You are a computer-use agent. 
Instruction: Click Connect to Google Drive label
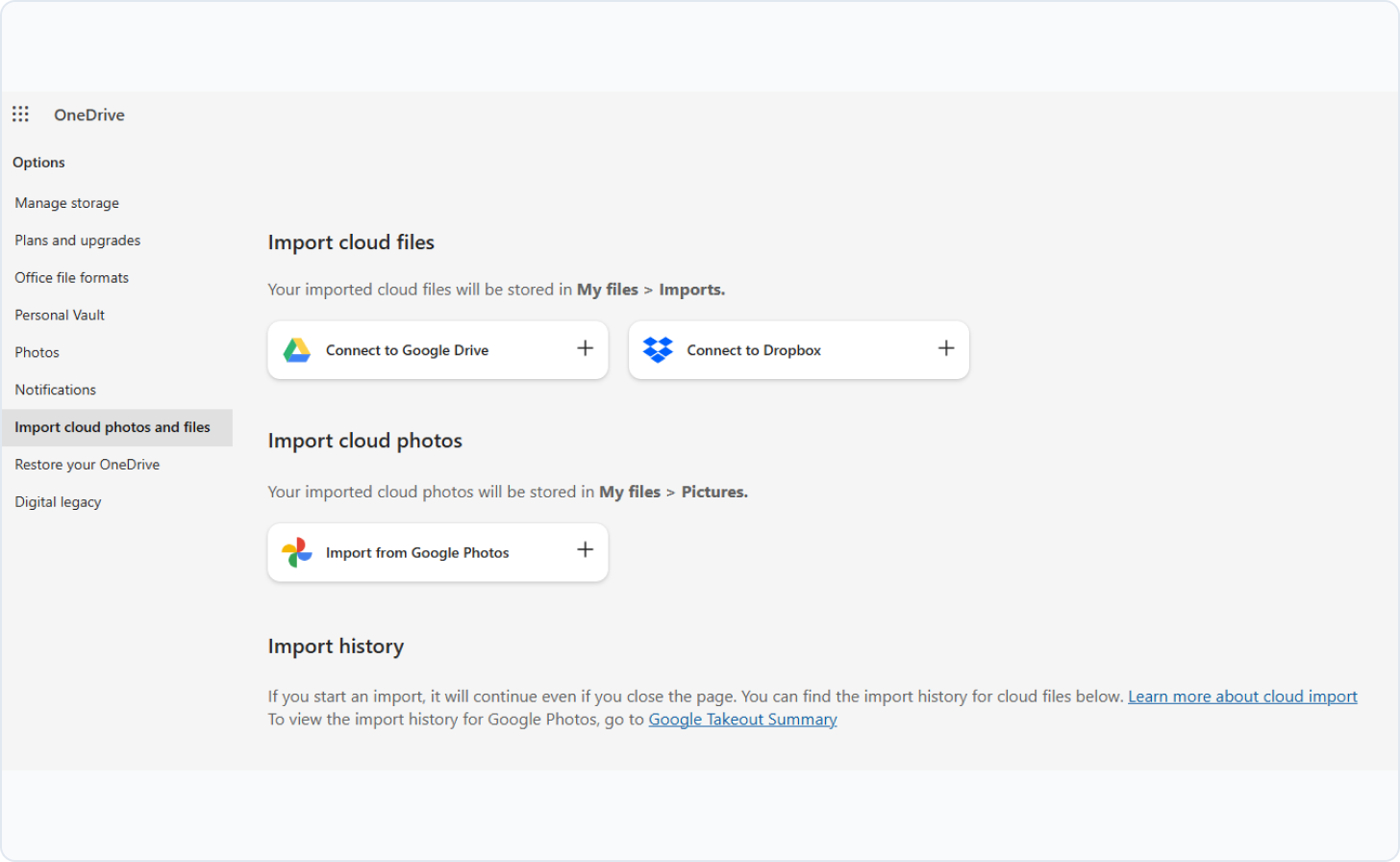tap(407, 350)
